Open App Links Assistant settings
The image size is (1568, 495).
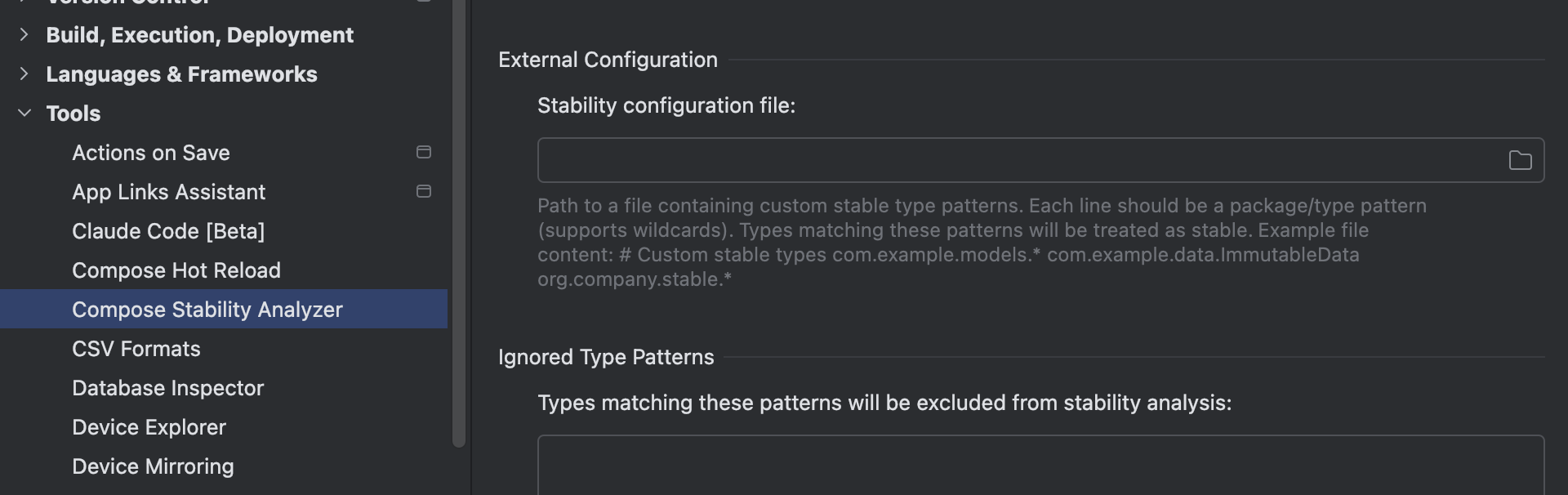tap(168, 192)
